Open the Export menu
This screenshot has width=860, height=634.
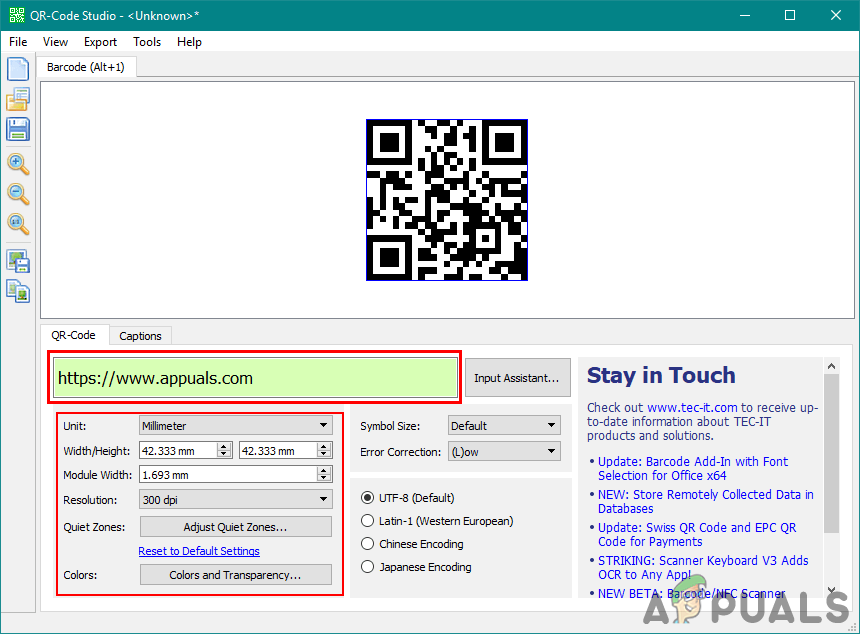coord(100,42)
